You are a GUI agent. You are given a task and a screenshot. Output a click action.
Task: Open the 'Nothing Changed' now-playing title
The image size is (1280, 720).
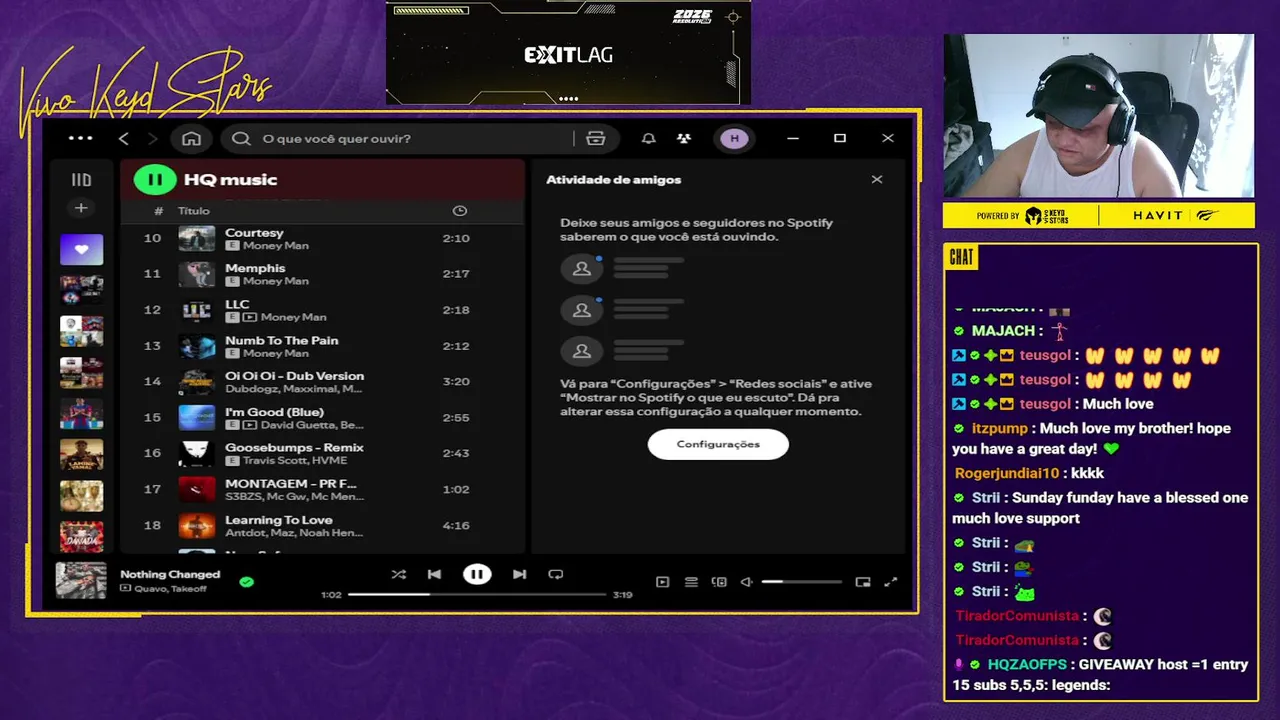coord(170,574)
